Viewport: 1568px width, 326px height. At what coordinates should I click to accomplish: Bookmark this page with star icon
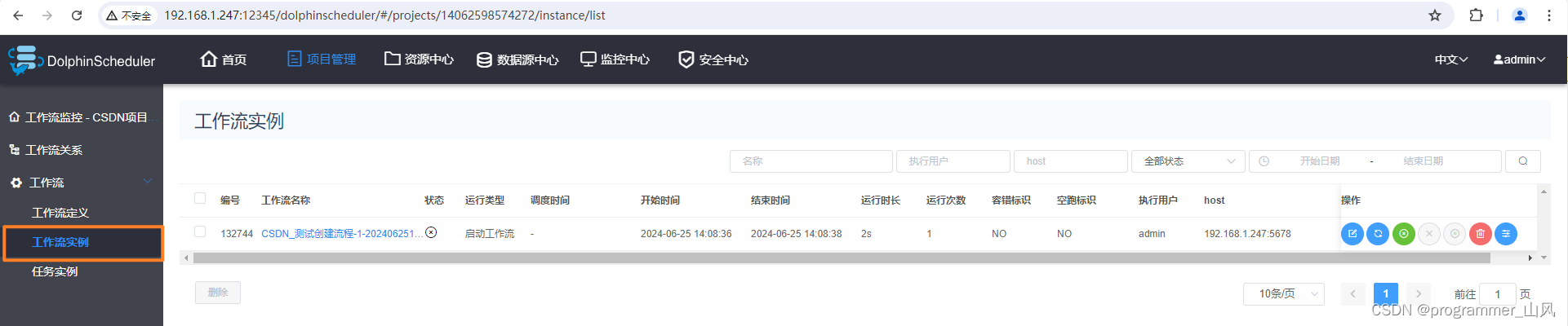tap(1435, 15)
